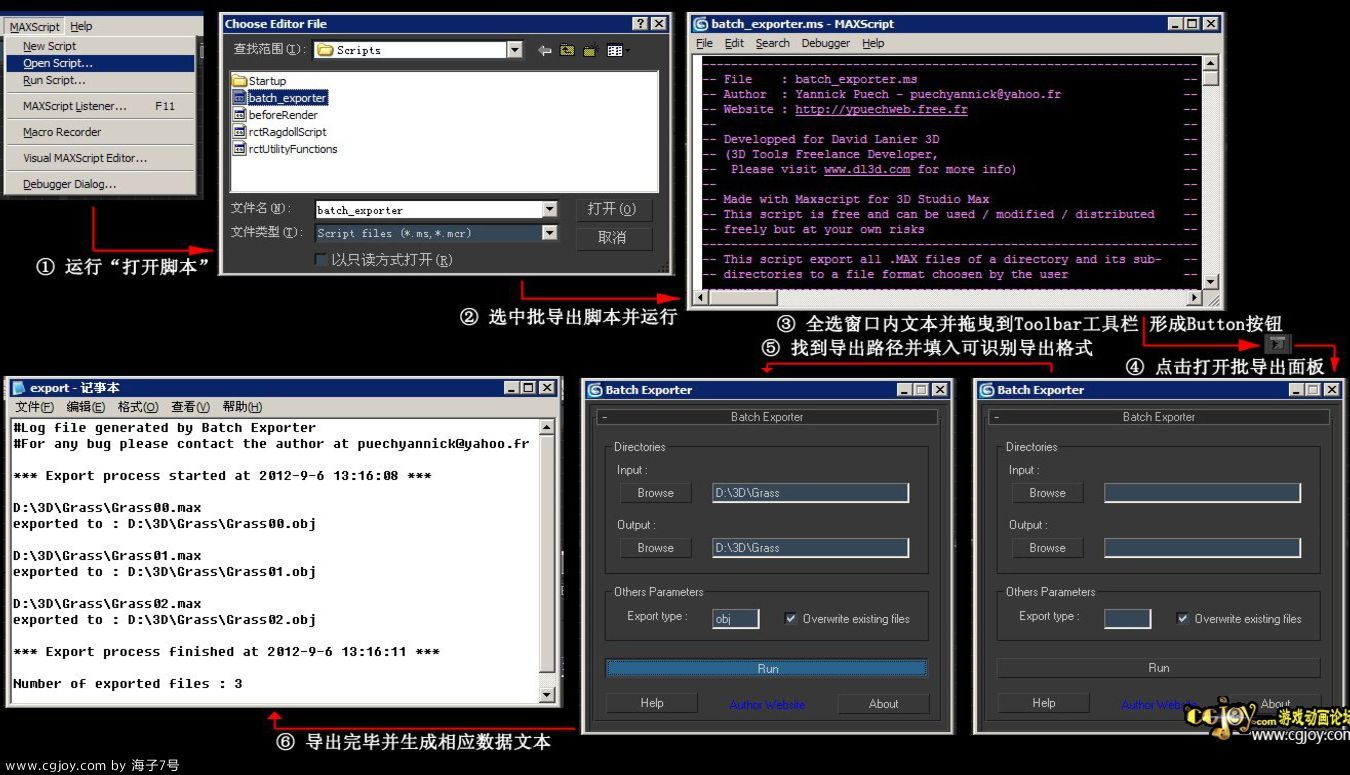1350x775 pixels.
Task: Click About in the filled Batch Exporter
Action: tap(884, 704)
